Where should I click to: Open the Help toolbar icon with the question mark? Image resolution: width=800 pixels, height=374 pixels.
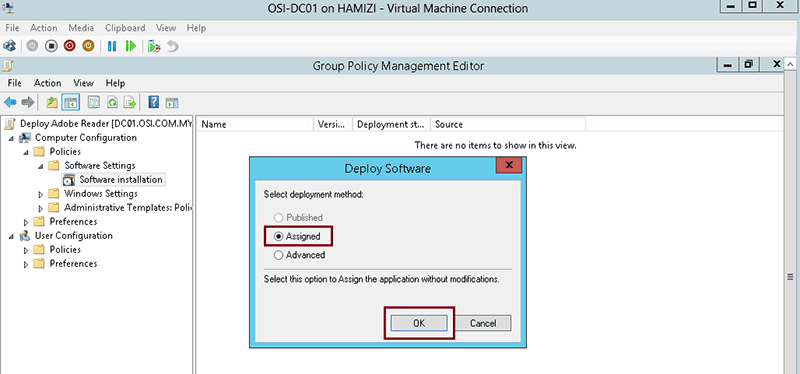[153, 103]
